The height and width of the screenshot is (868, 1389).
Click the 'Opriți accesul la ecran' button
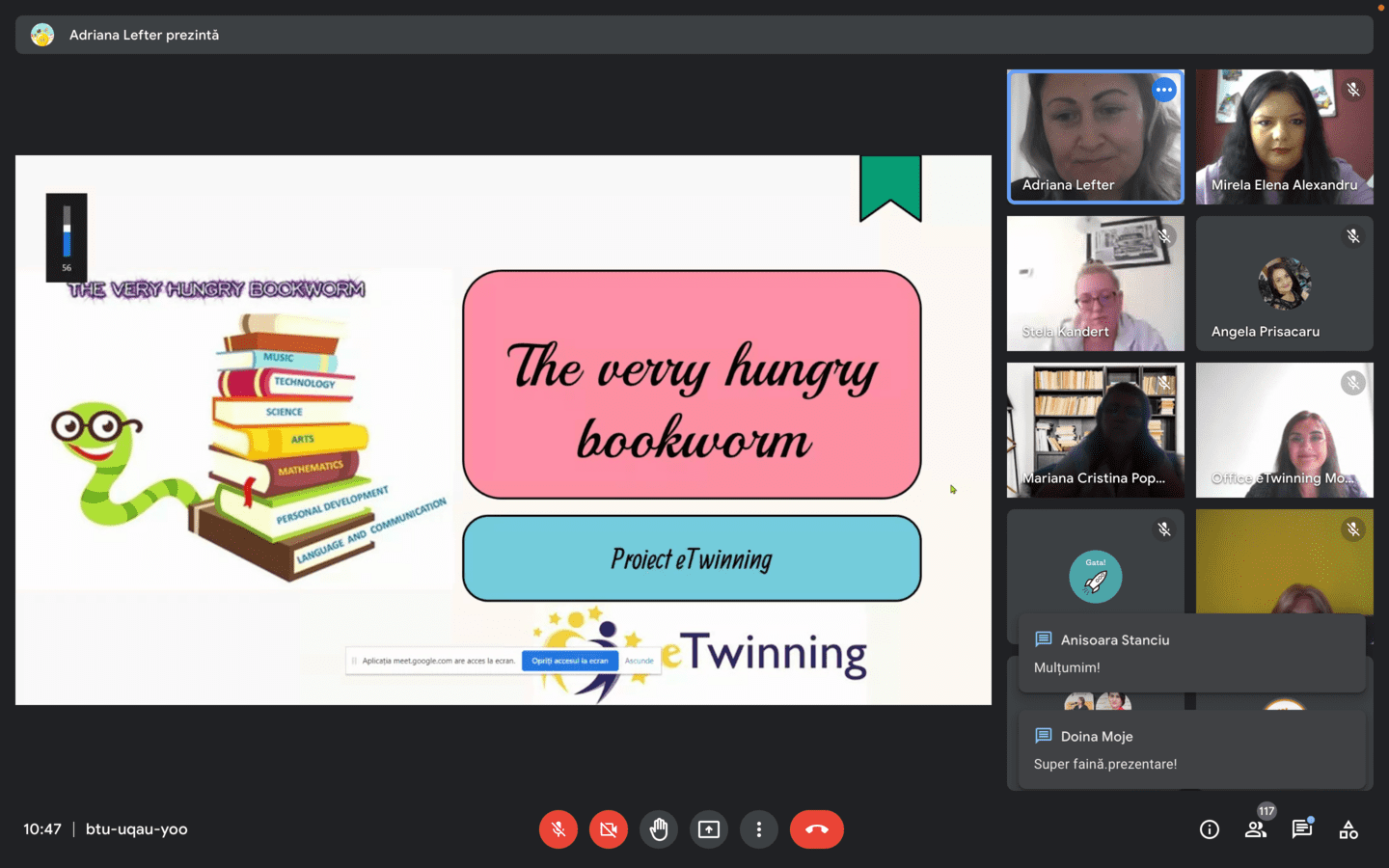coord(570,661)
